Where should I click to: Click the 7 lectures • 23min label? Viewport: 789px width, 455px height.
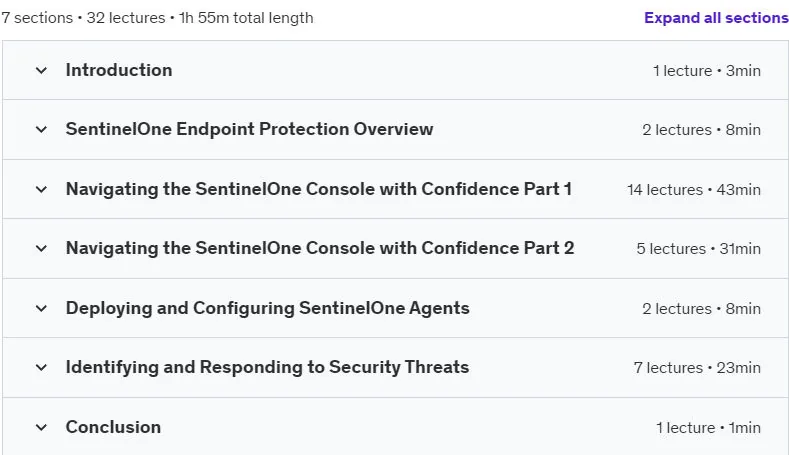pos(697,367)
